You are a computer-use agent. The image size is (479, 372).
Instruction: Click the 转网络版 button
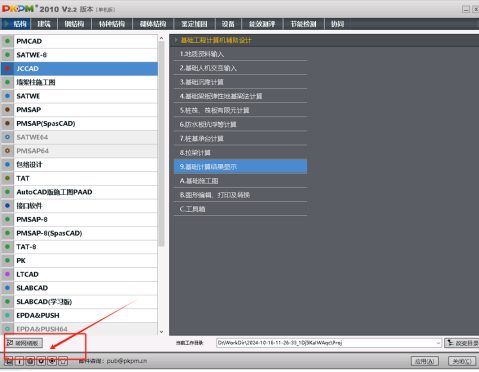click(24, 343)
